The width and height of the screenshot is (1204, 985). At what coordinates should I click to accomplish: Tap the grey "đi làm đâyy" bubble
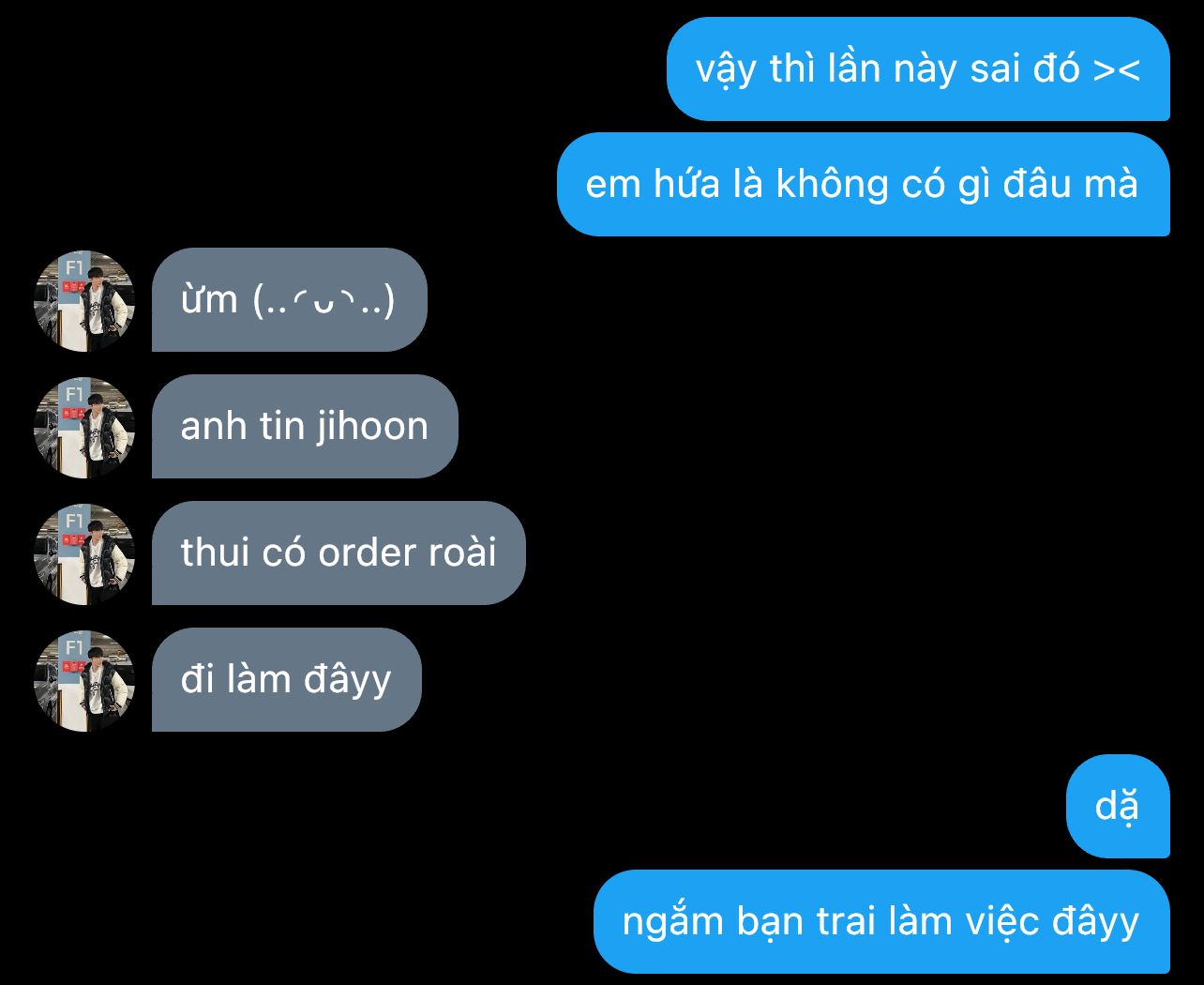click(x=286, y=680)
